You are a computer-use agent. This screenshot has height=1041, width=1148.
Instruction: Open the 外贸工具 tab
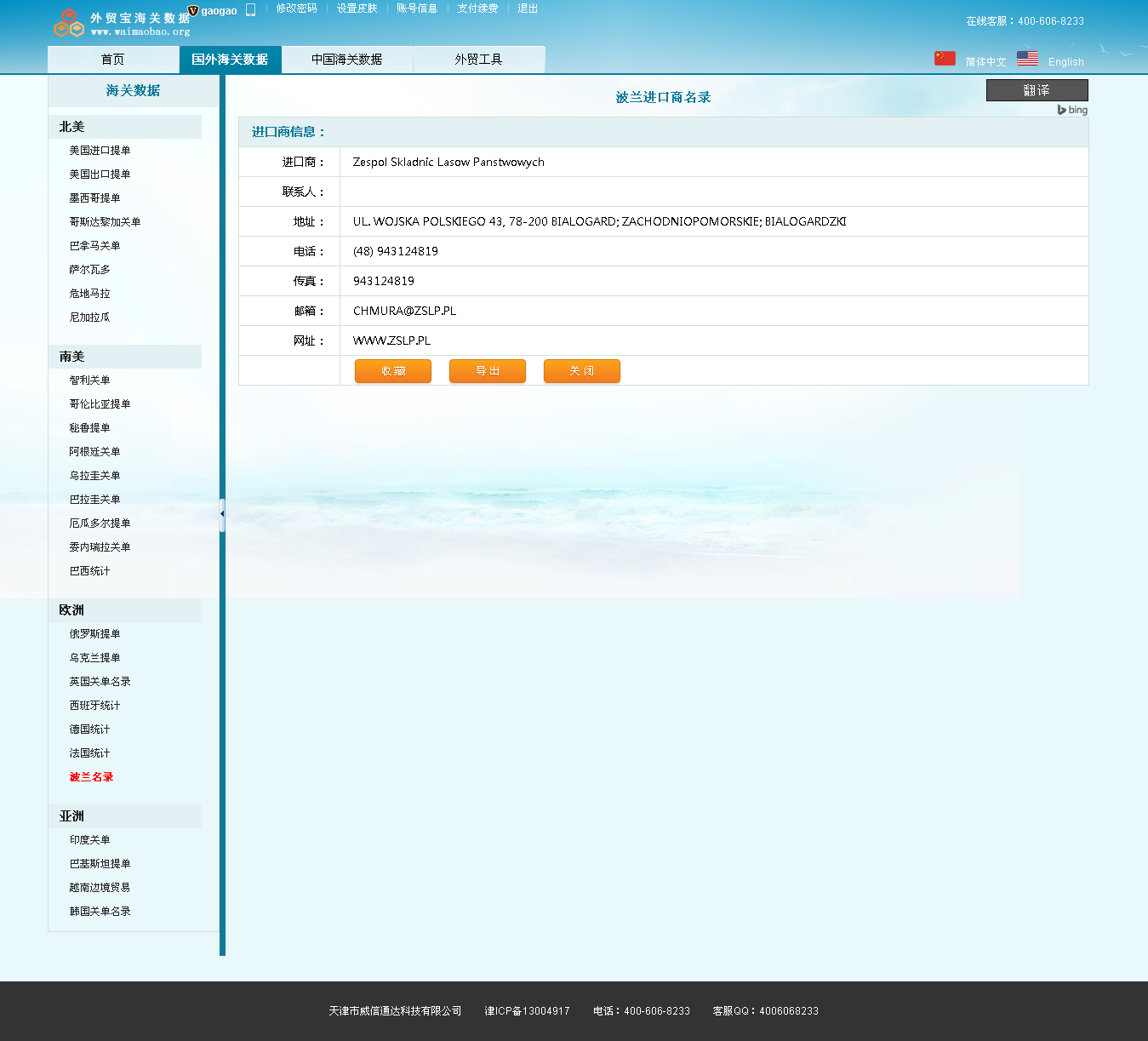pos(478,60)
